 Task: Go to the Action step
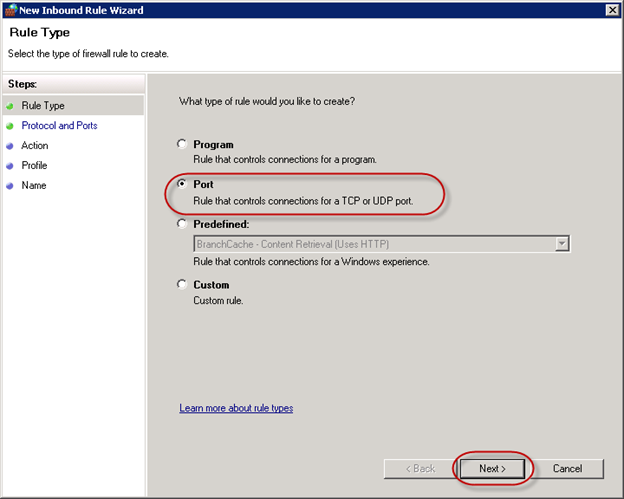(x=35, y=145)
